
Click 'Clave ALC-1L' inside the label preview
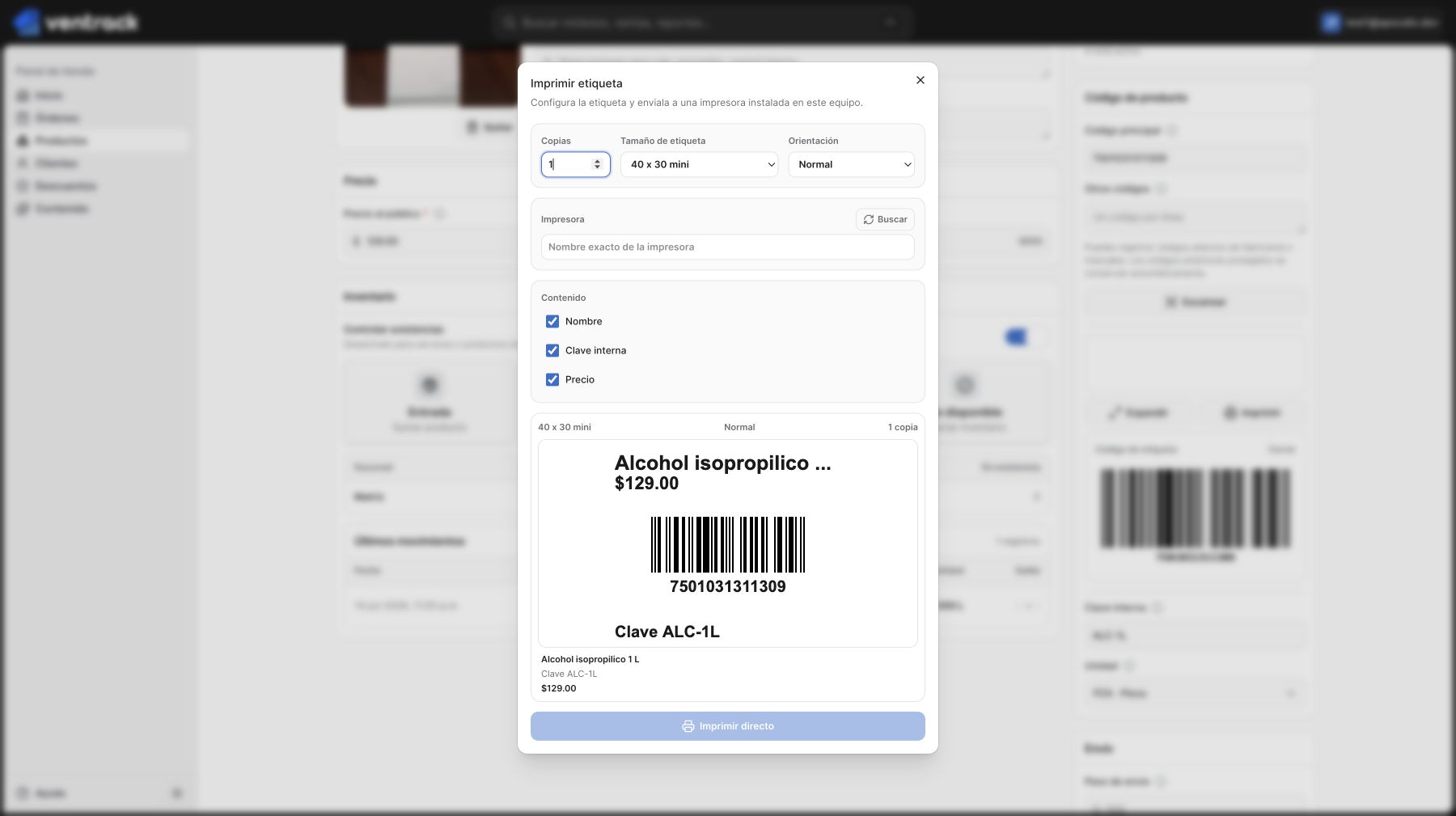click(667, 632)
